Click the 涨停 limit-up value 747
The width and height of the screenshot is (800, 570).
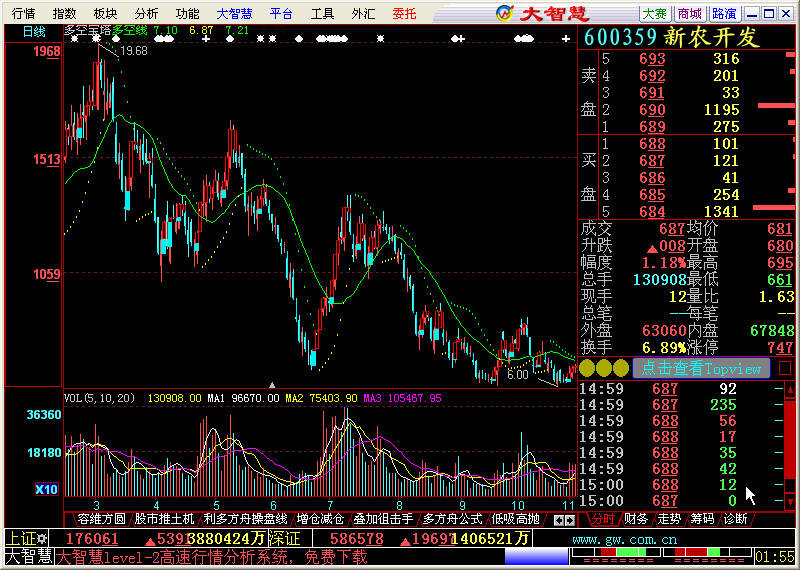coord(781,348)
